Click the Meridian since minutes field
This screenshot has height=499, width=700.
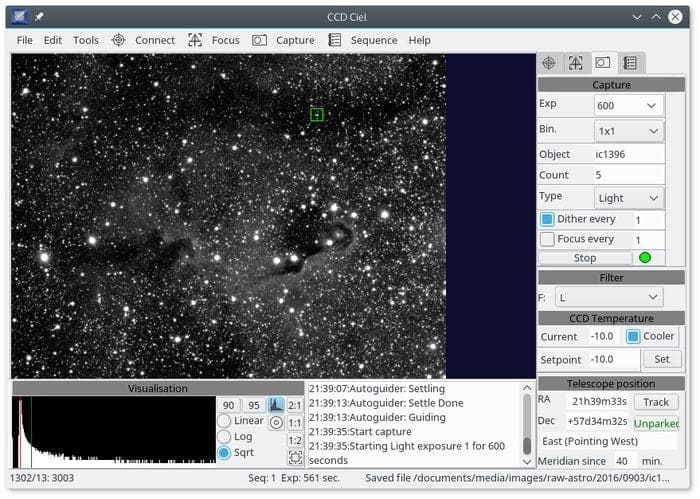coord(625,461)
